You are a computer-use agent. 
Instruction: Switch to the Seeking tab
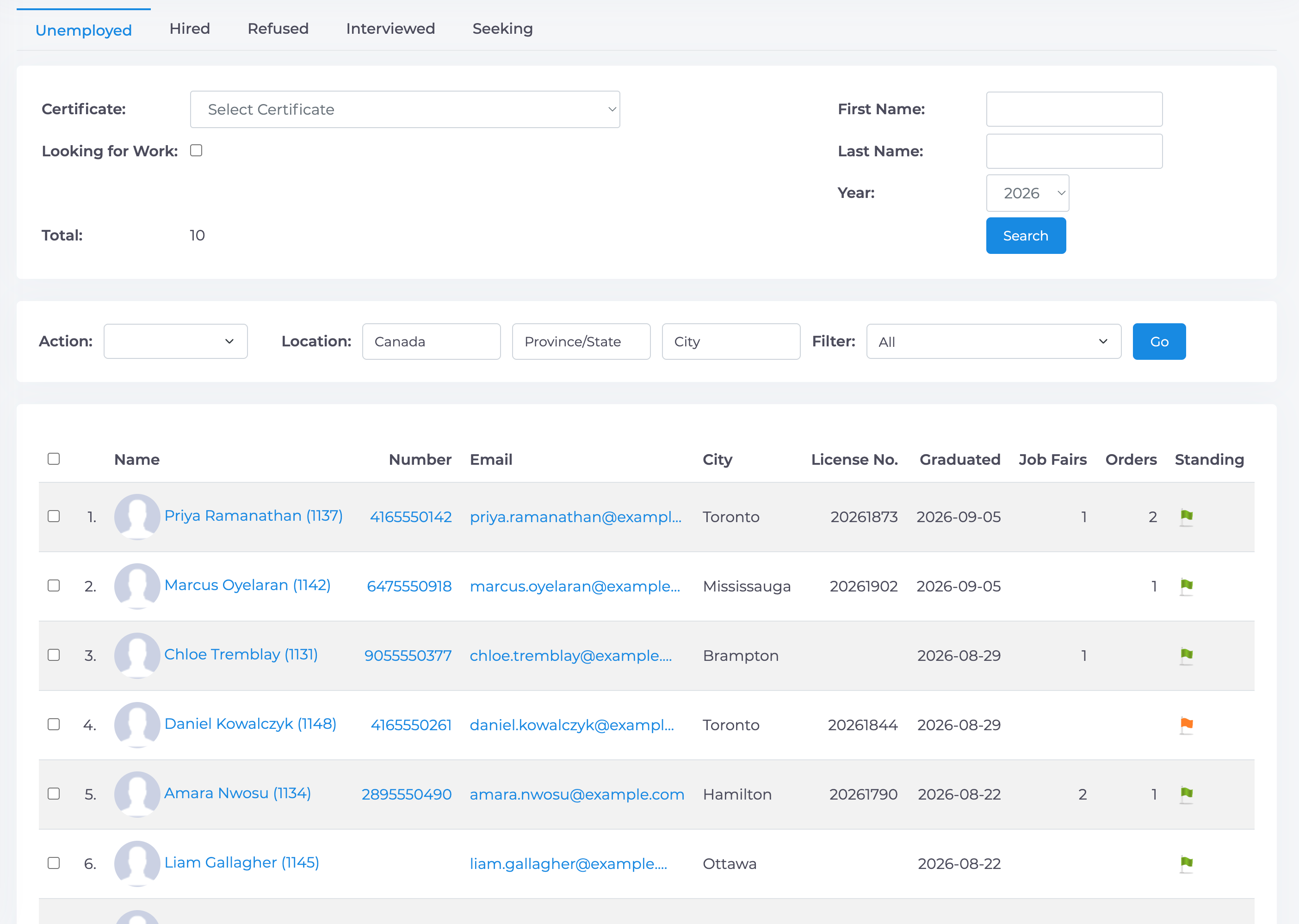coord(502,29)
